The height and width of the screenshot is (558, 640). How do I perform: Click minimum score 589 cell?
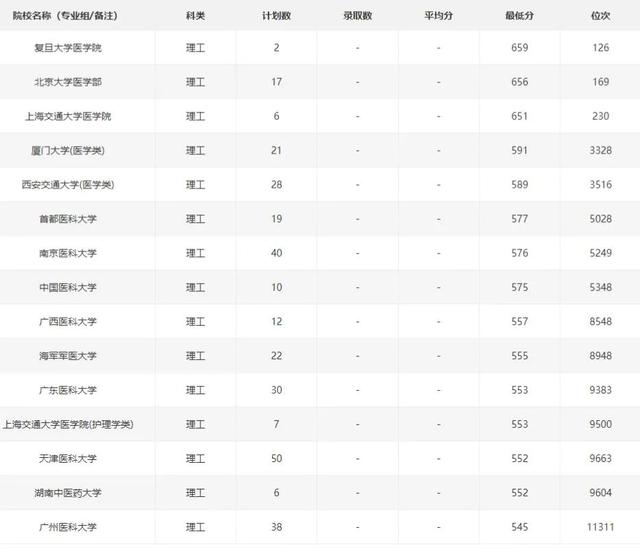pos(520,185)
